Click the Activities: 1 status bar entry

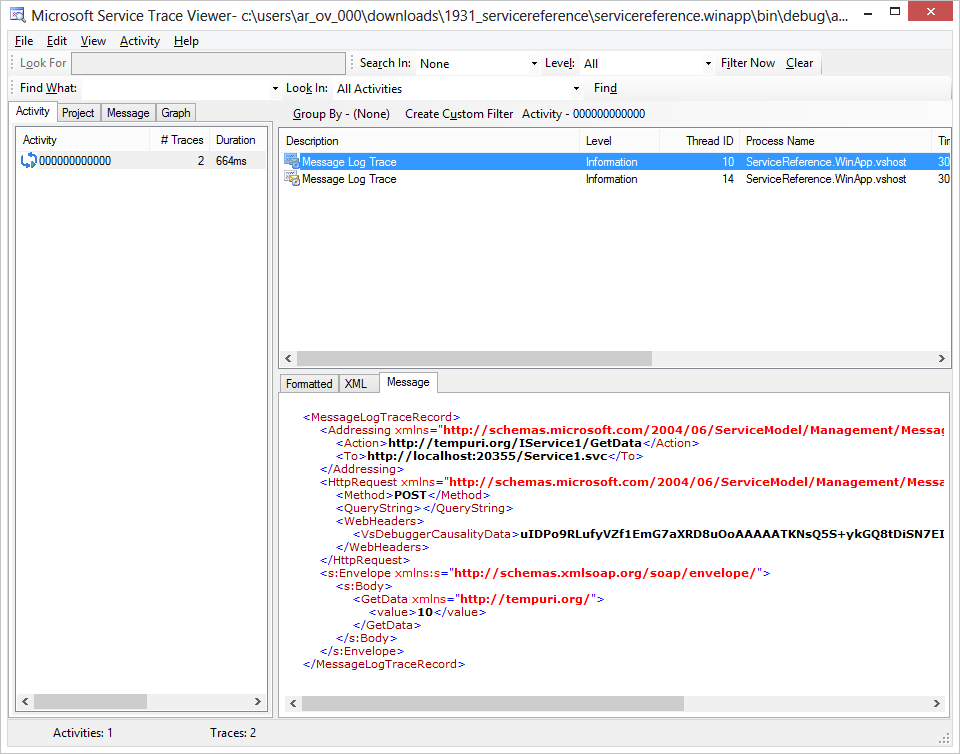pos(83,733)
